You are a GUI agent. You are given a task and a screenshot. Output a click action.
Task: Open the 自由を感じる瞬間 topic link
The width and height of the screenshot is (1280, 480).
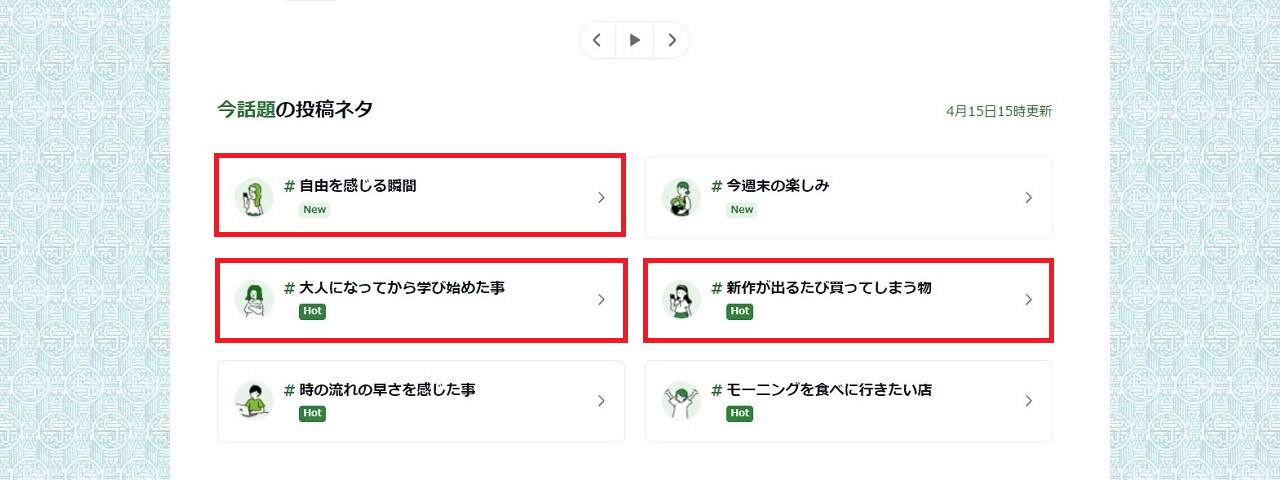(357, 186)
